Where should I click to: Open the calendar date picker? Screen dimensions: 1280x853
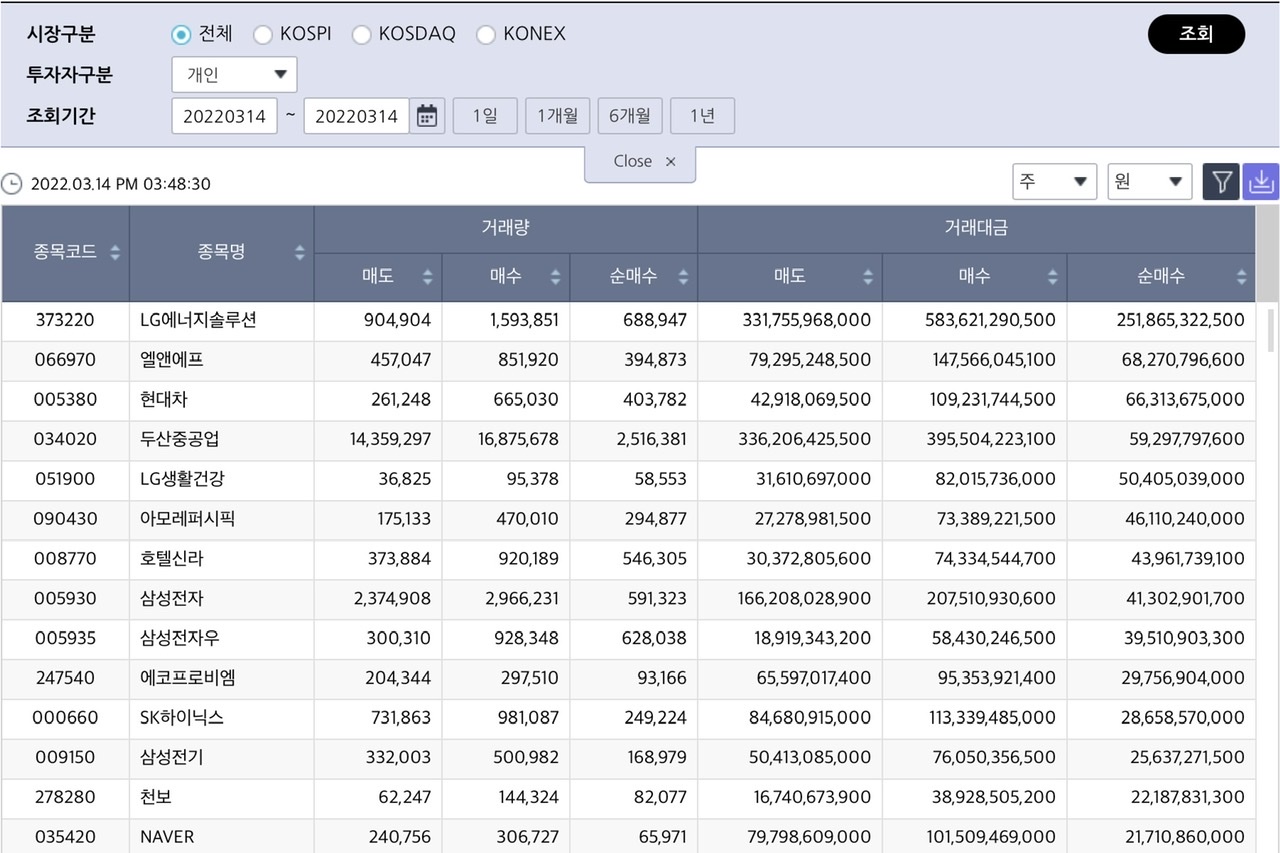pyautogui.click(x=427, y=116)
